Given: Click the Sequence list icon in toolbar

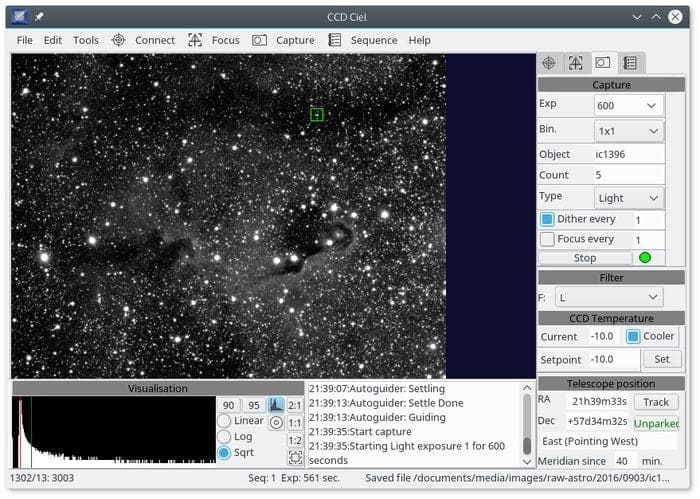Looking at the screenshot, I should (x=334, y=40).
